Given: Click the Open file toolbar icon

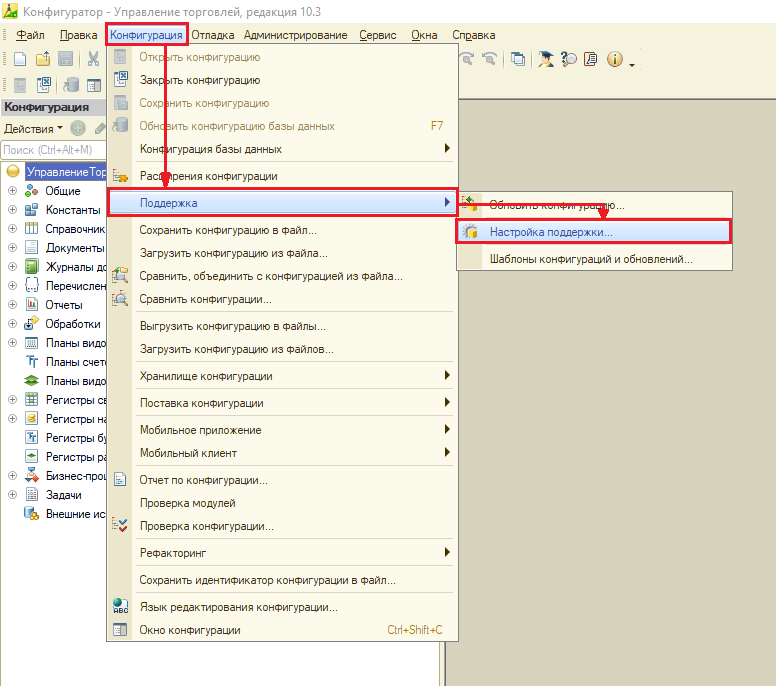Looking at the screenshot, I should point(43,59).
